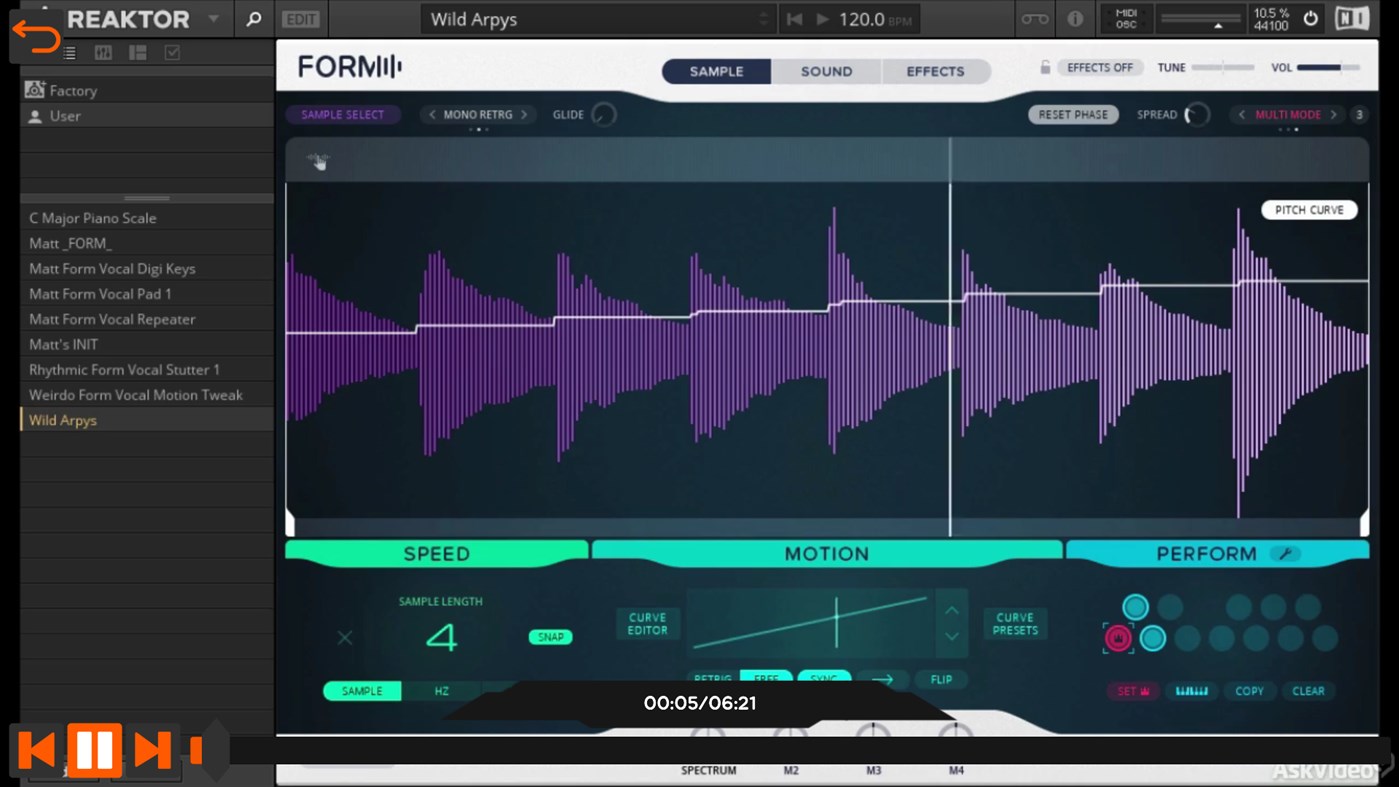Skip to next video chapter
This screenshot has height=787, width=1399.
click(x=152, y=750)
